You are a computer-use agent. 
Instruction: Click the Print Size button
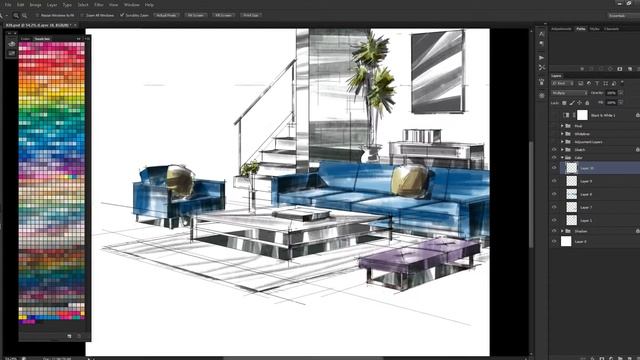(x=251, y=16)
